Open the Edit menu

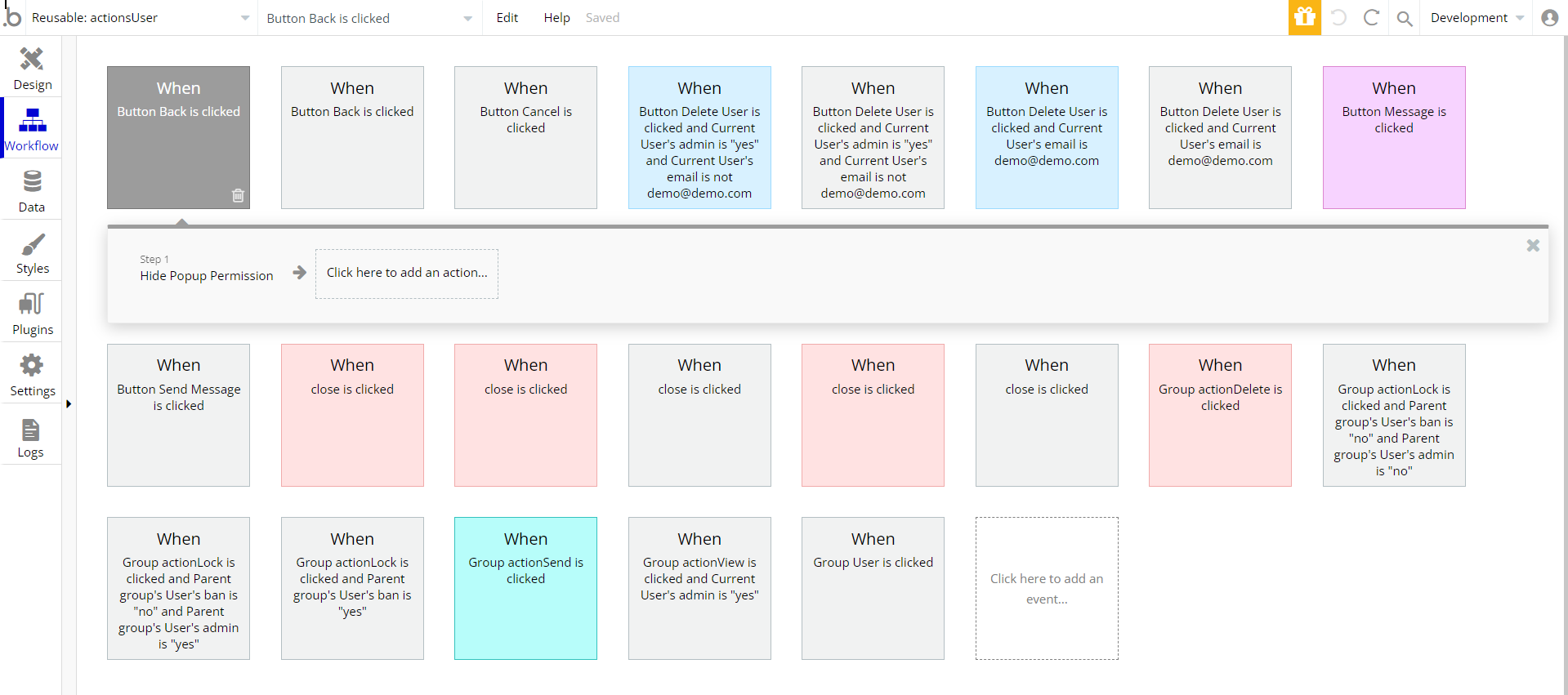click(507, 18)
